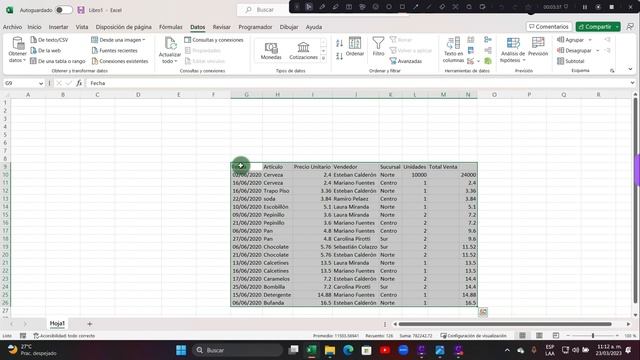The height and width of the screenshot is (360, 640).
Task: Click the insert function fx icon
Action: [79, 83]
